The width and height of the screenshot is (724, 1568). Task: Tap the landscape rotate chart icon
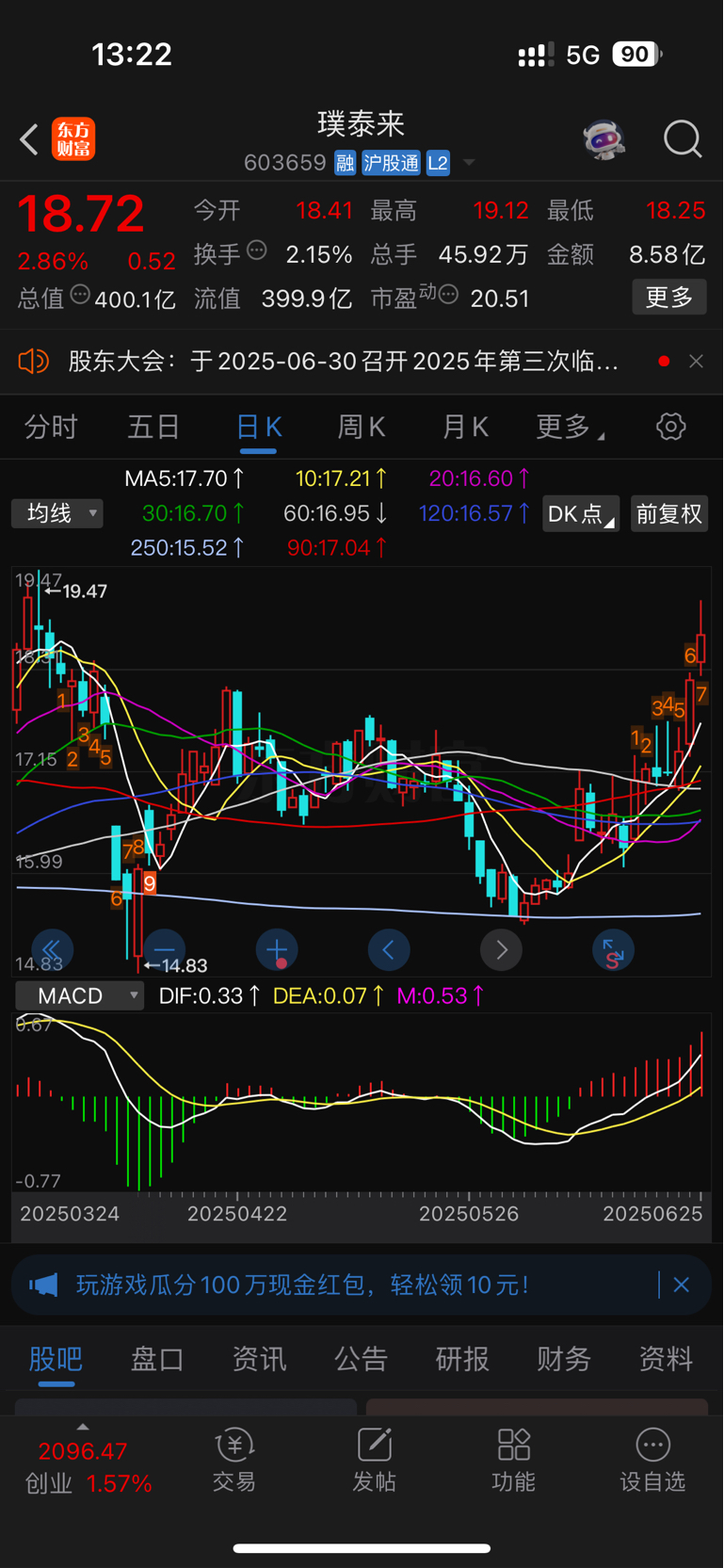pyautogui.click(x=613, y=949)
